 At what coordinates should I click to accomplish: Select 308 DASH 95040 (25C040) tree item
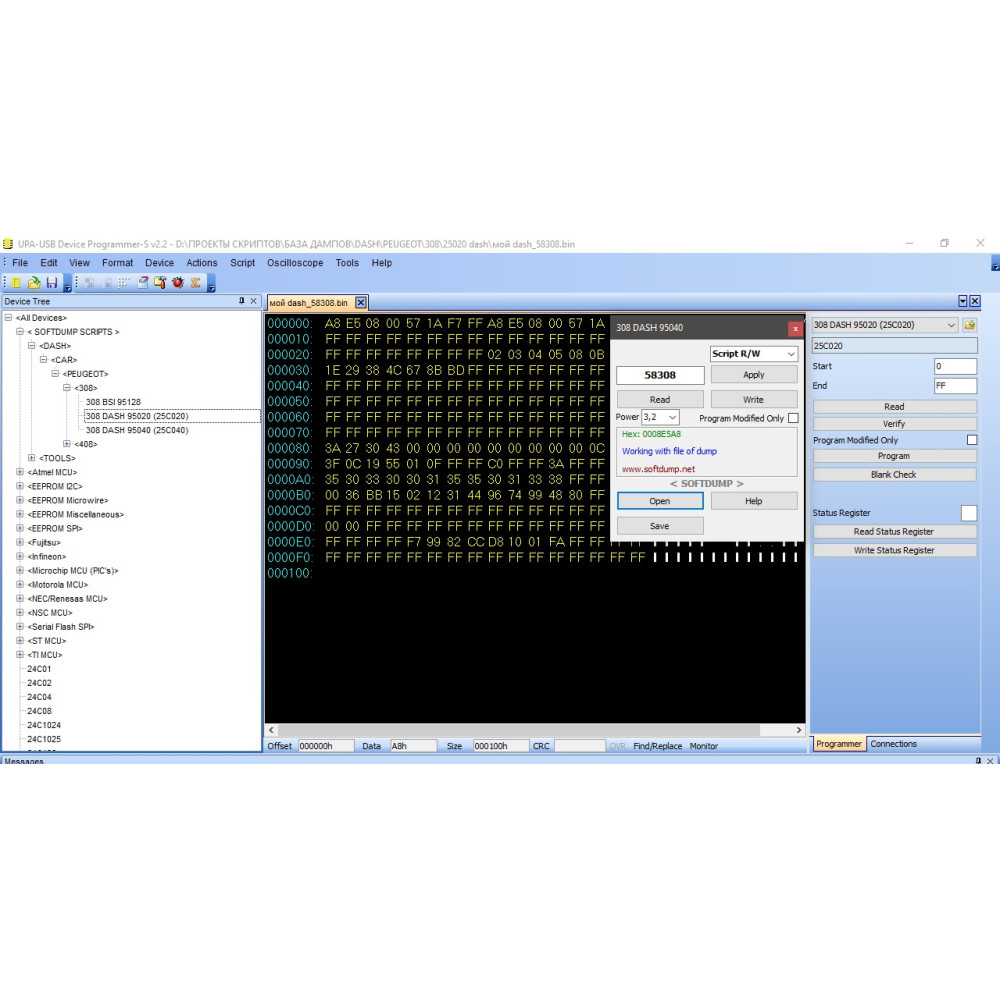pos(137,430)
